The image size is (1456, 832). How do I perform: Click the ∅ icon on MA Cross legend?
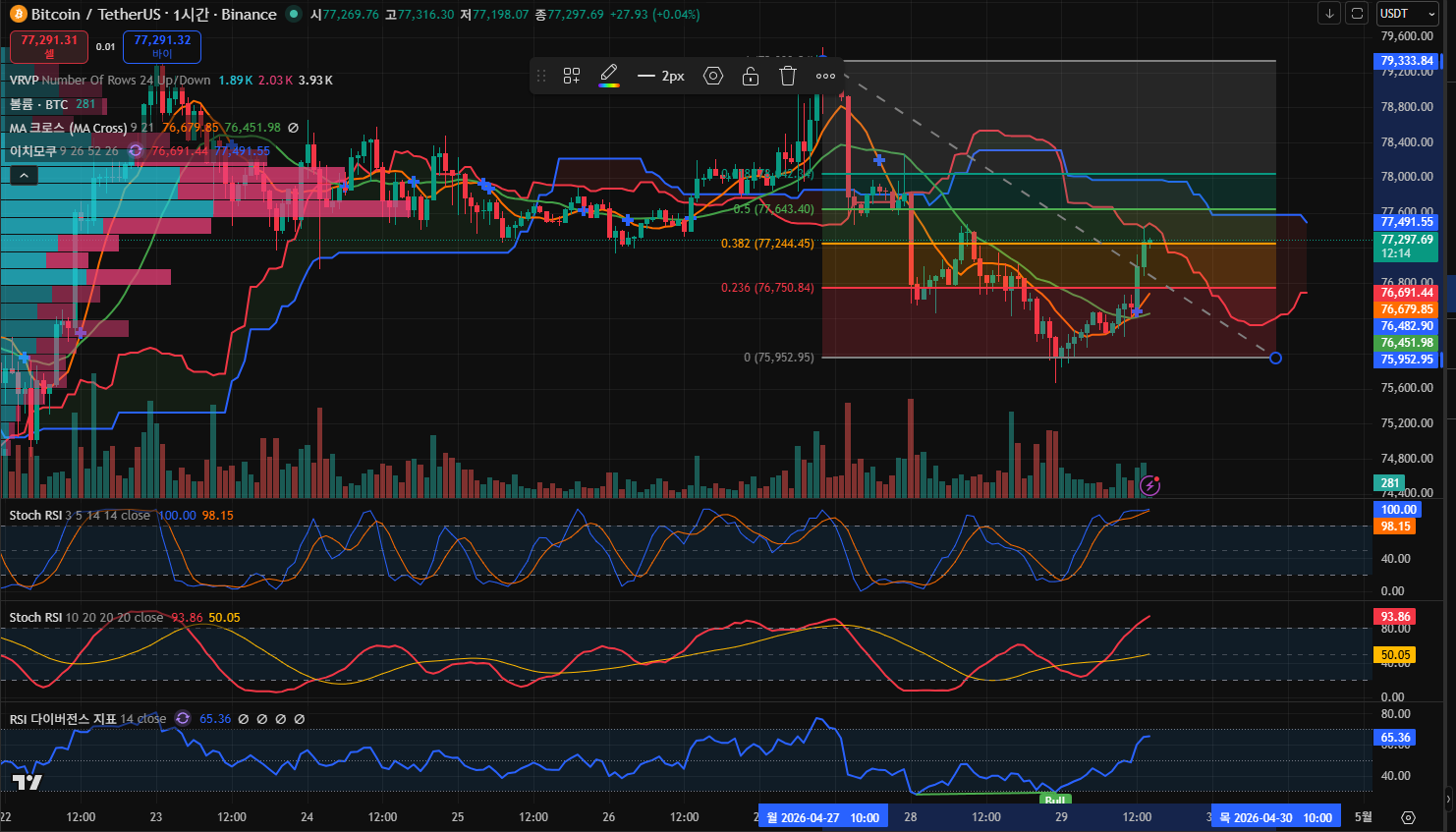click(293, 128)
